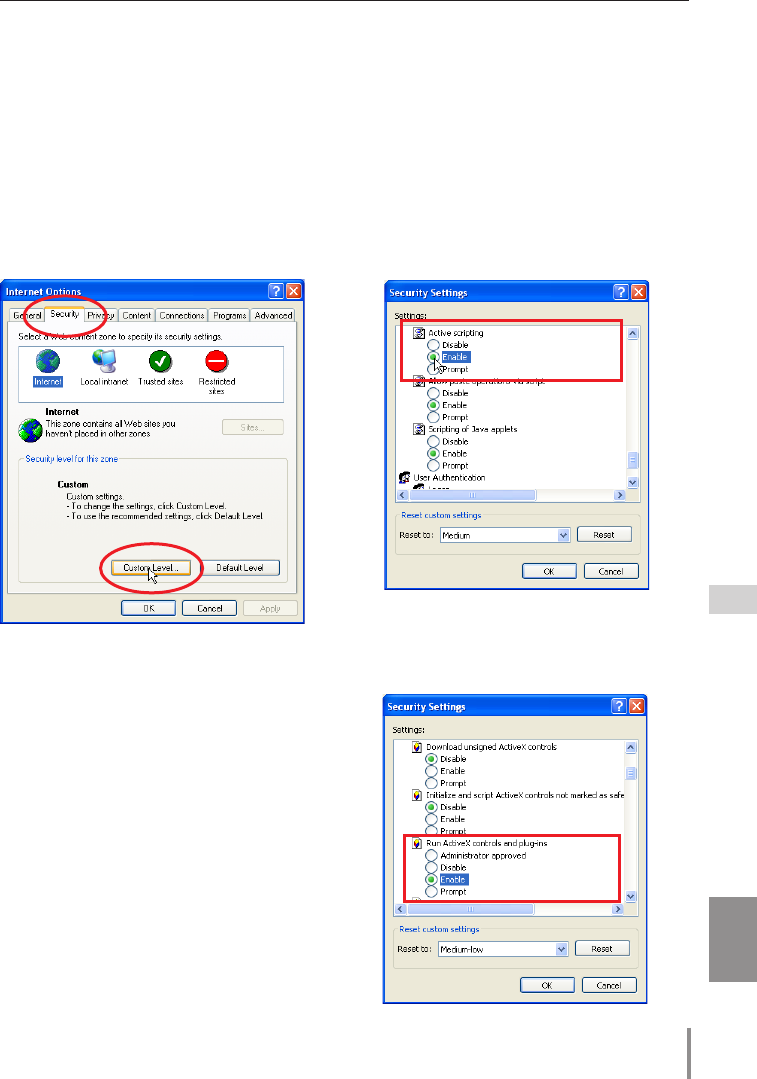Click the Custom Level button
Image resolution: width=757 pixels, height=1079 pixels.
(x=151, y=568)
